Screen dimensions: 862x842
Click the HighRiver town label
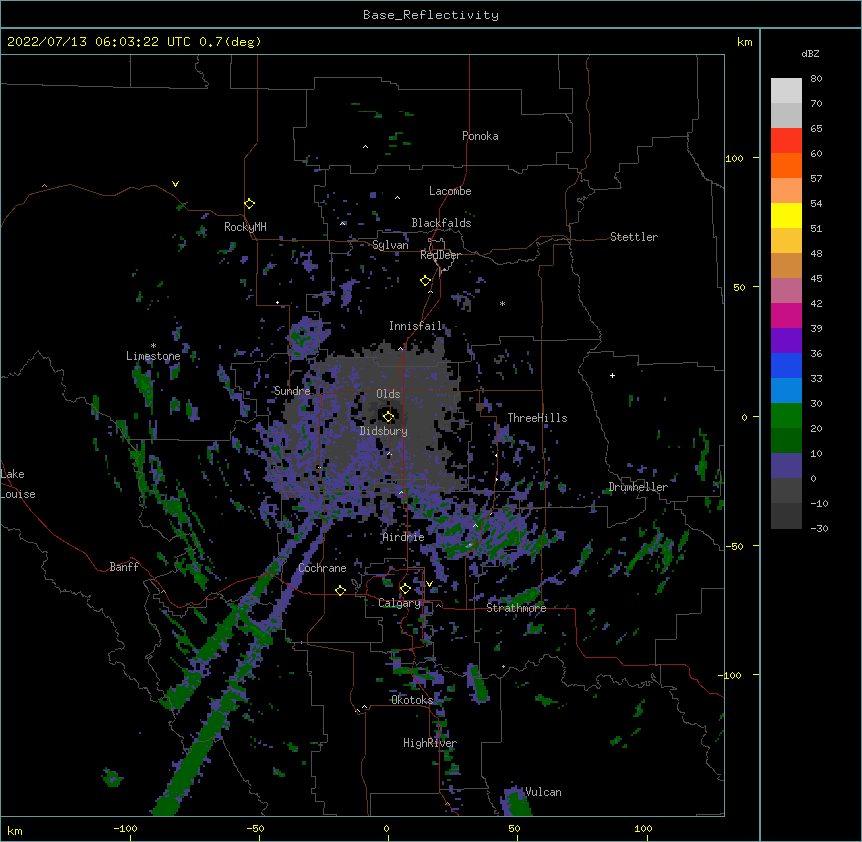(430, 743)
